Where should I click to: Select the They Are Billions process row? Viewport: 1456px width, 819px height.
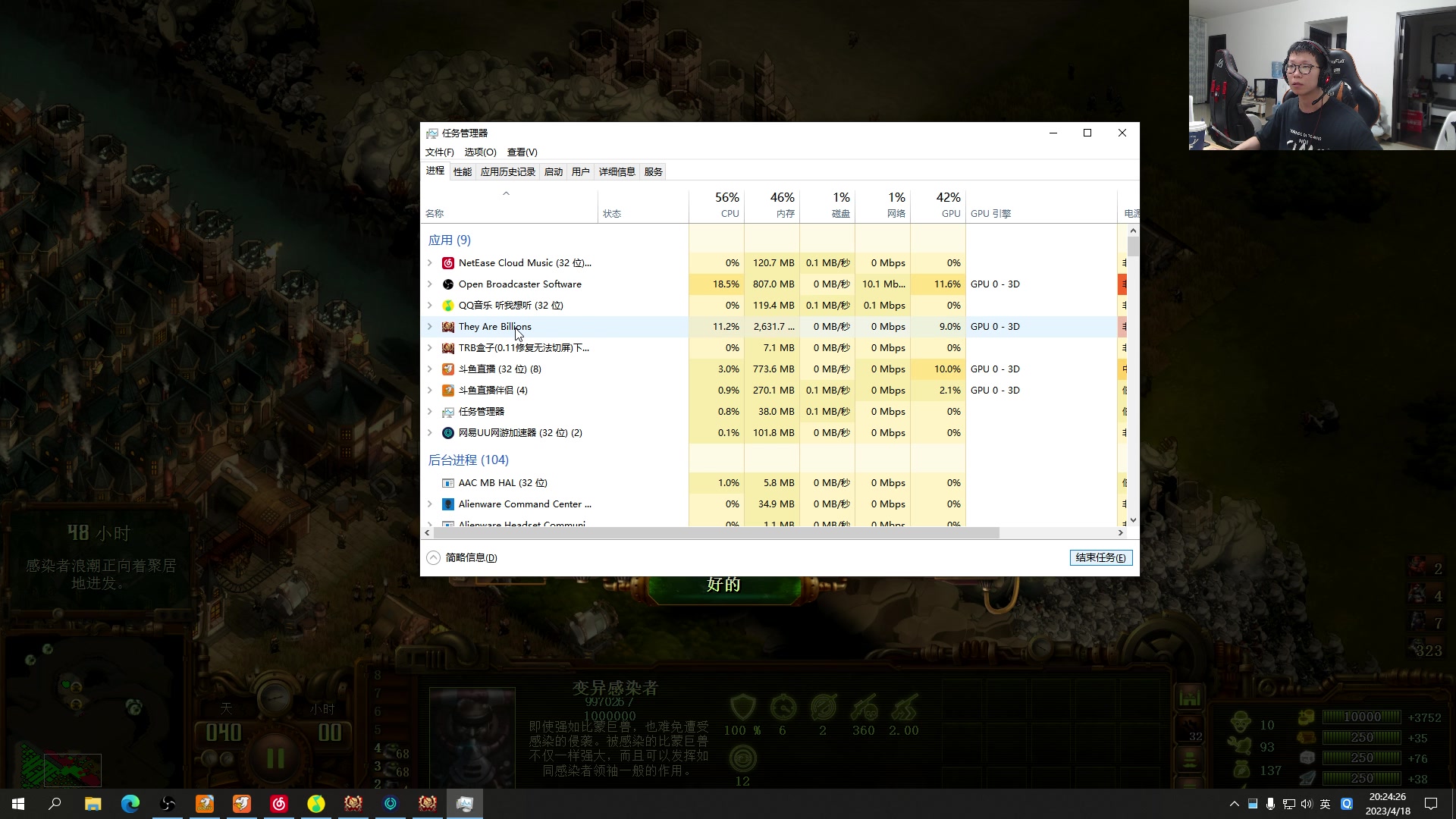coord(494,327)
